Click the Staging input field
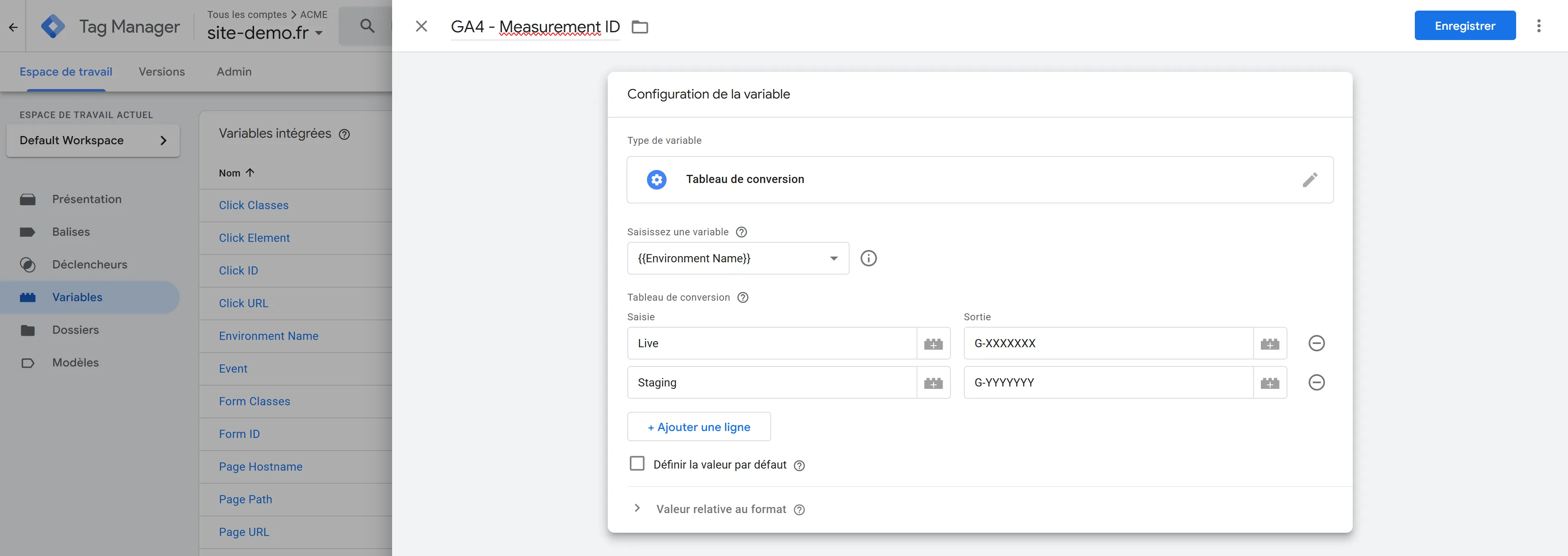The image size is (1568, 556). coord(772,382)
